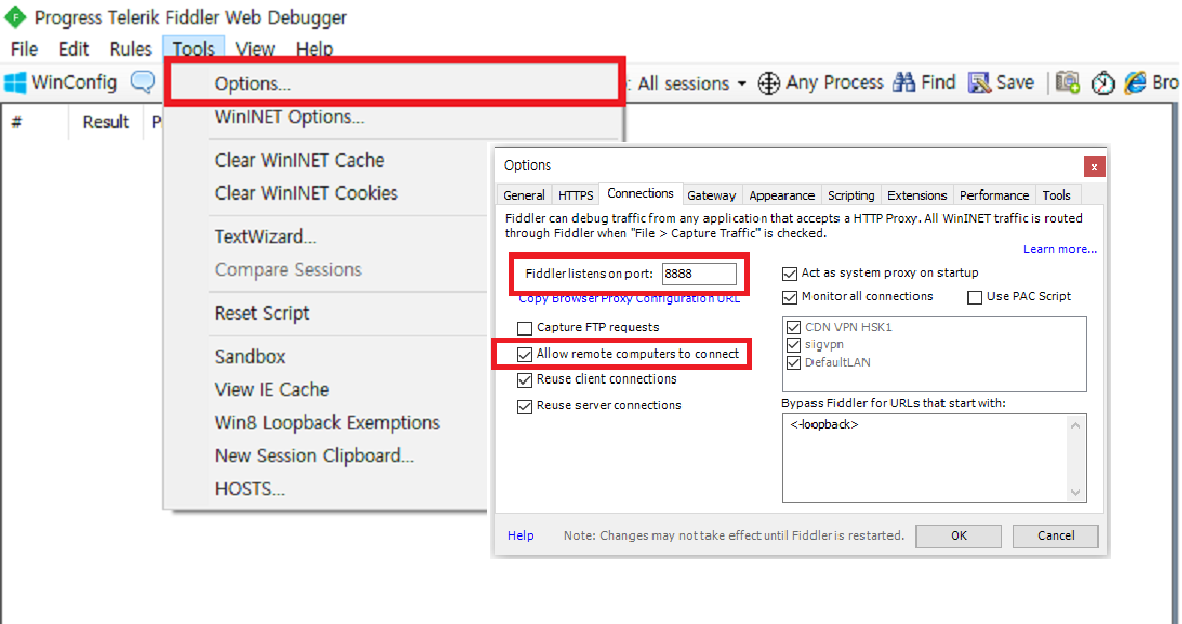
Task: Switch to the HTTPS tab
Action: pyautogui.click(x=575, y=195)
